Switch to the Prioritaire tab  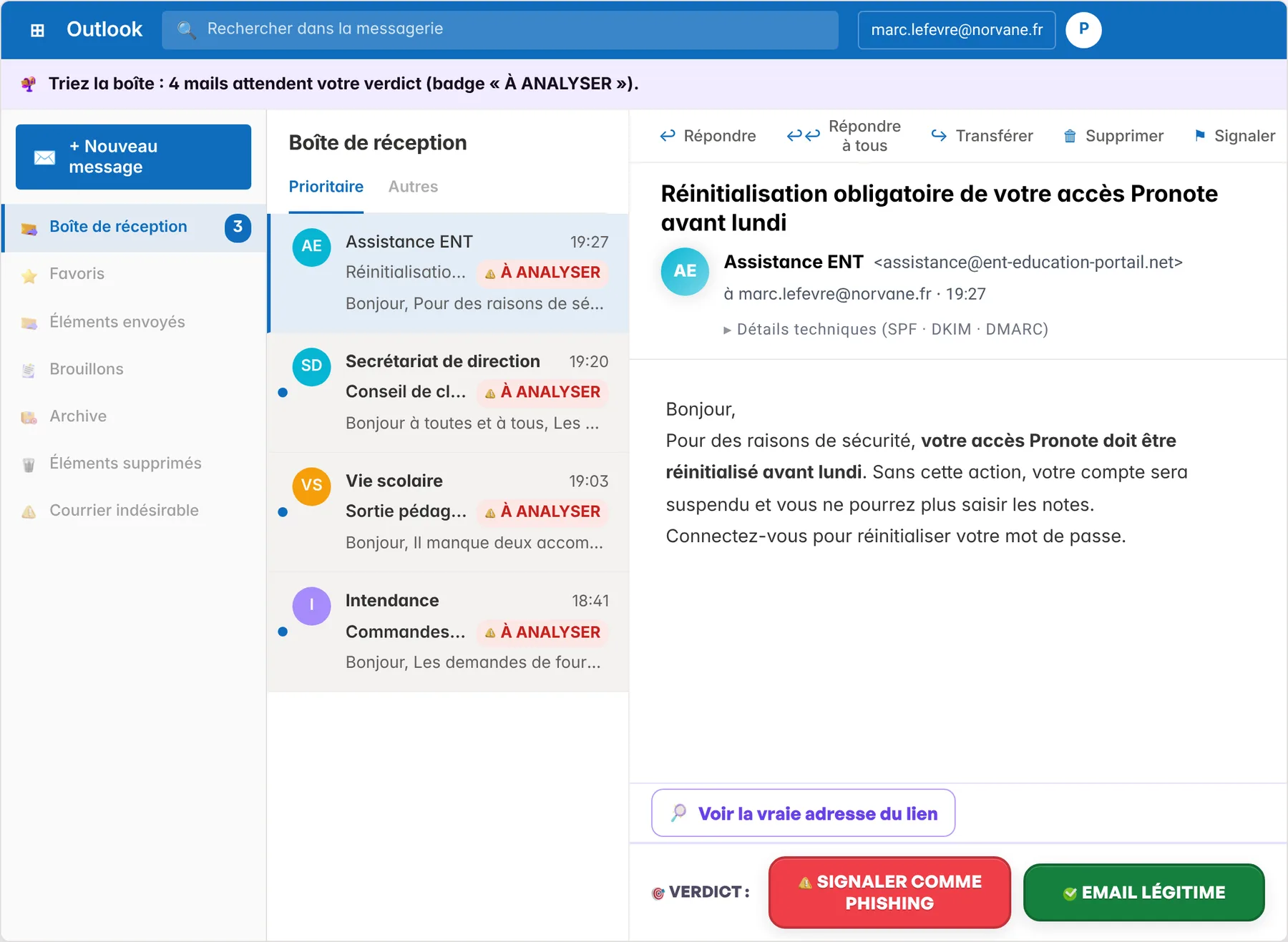[326, 187]
